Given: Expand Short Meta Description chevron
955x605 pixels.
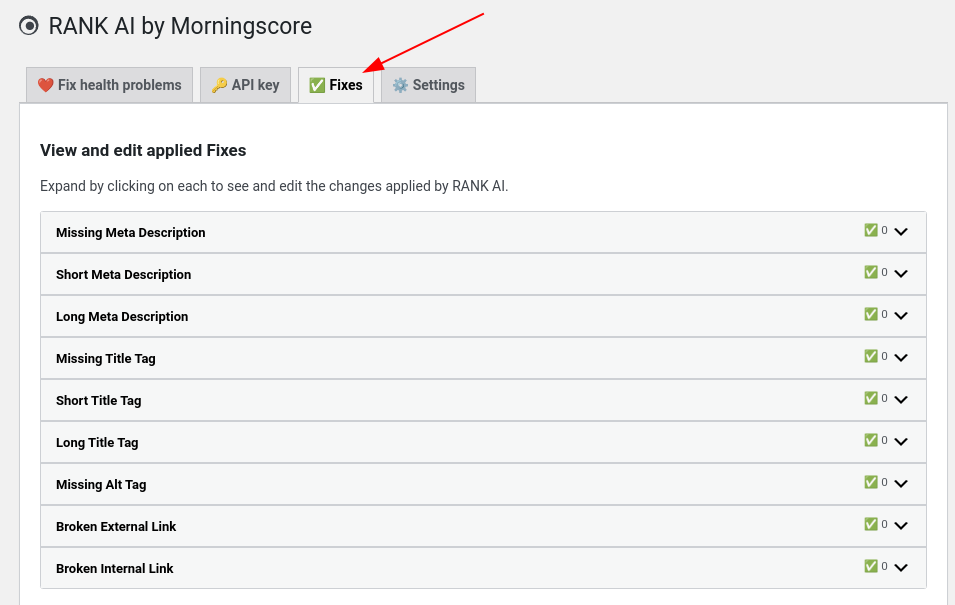Looking at the screenshot, I should (x=901, y=274).
